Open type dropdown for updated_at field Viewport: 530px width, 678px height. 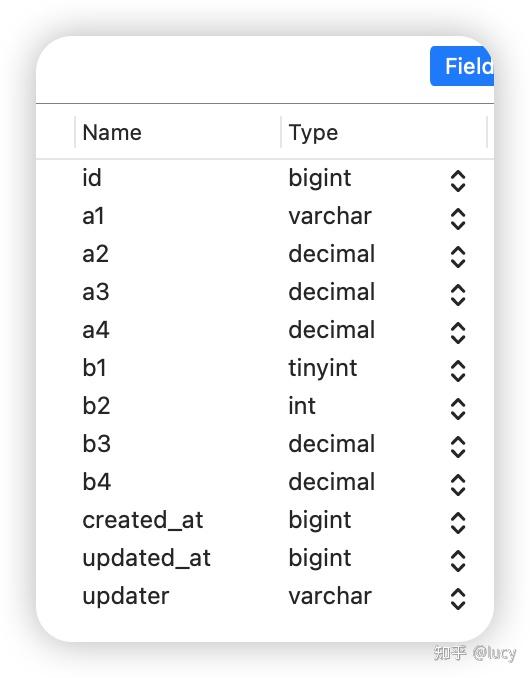tap(457, 561)
